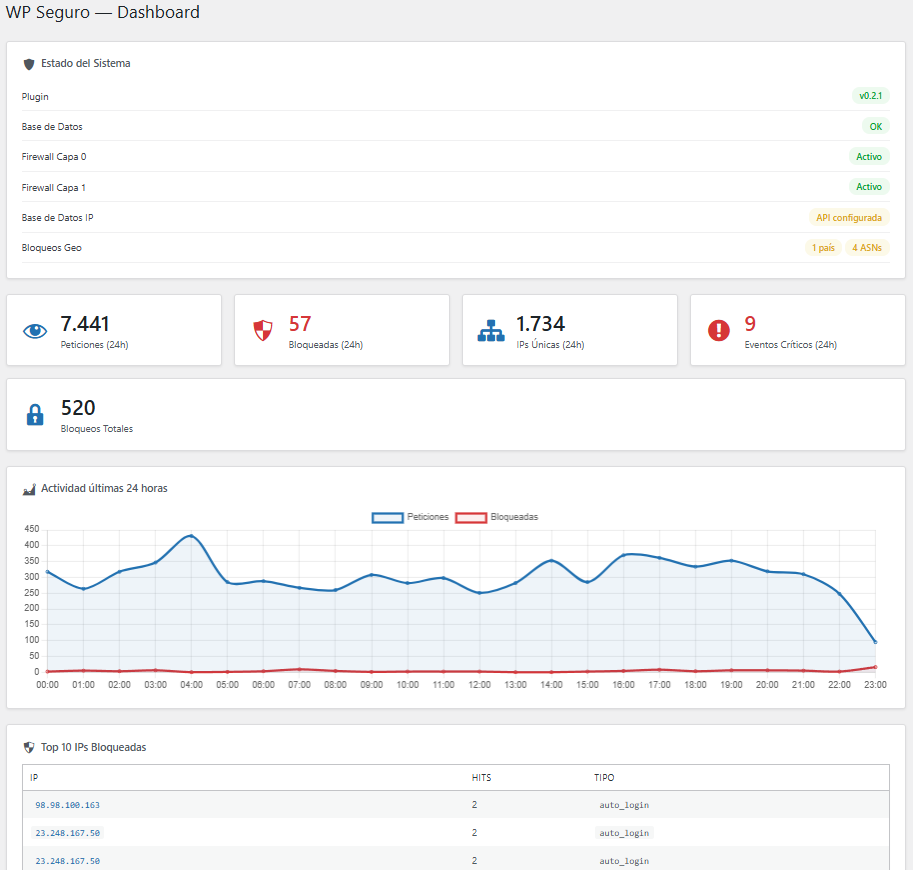This screenshot has width=913, height=870.
Task: Click the red shield icon on Bloqueadas card
Action: pos(263,331)
